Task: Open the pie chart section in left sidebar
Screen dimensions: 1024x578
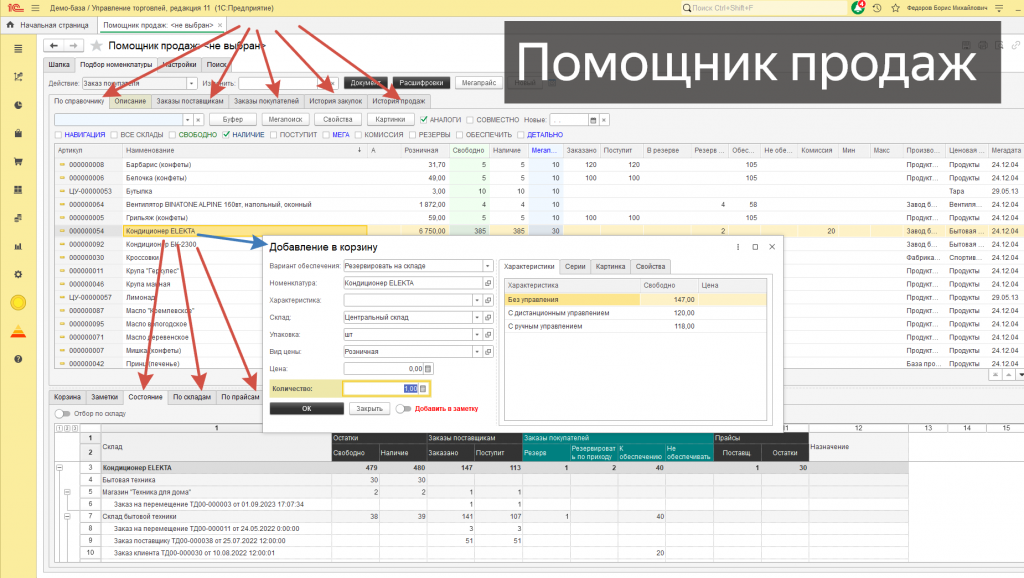Action: 18,105
